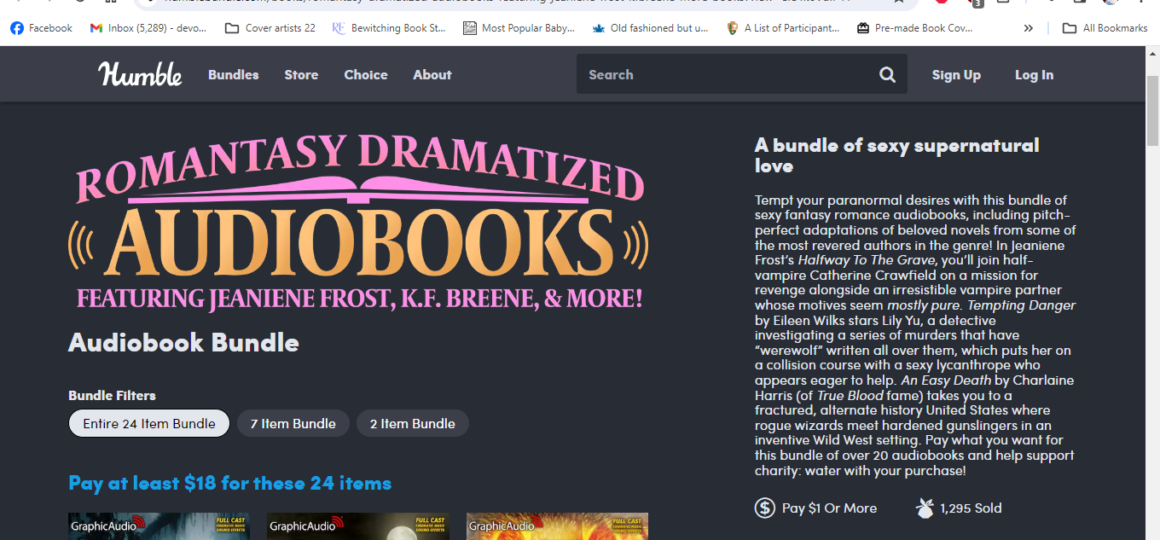Open the Most Popular Baby... bookmark
Screen dimensions: 1160x540
tap(519, 28)
